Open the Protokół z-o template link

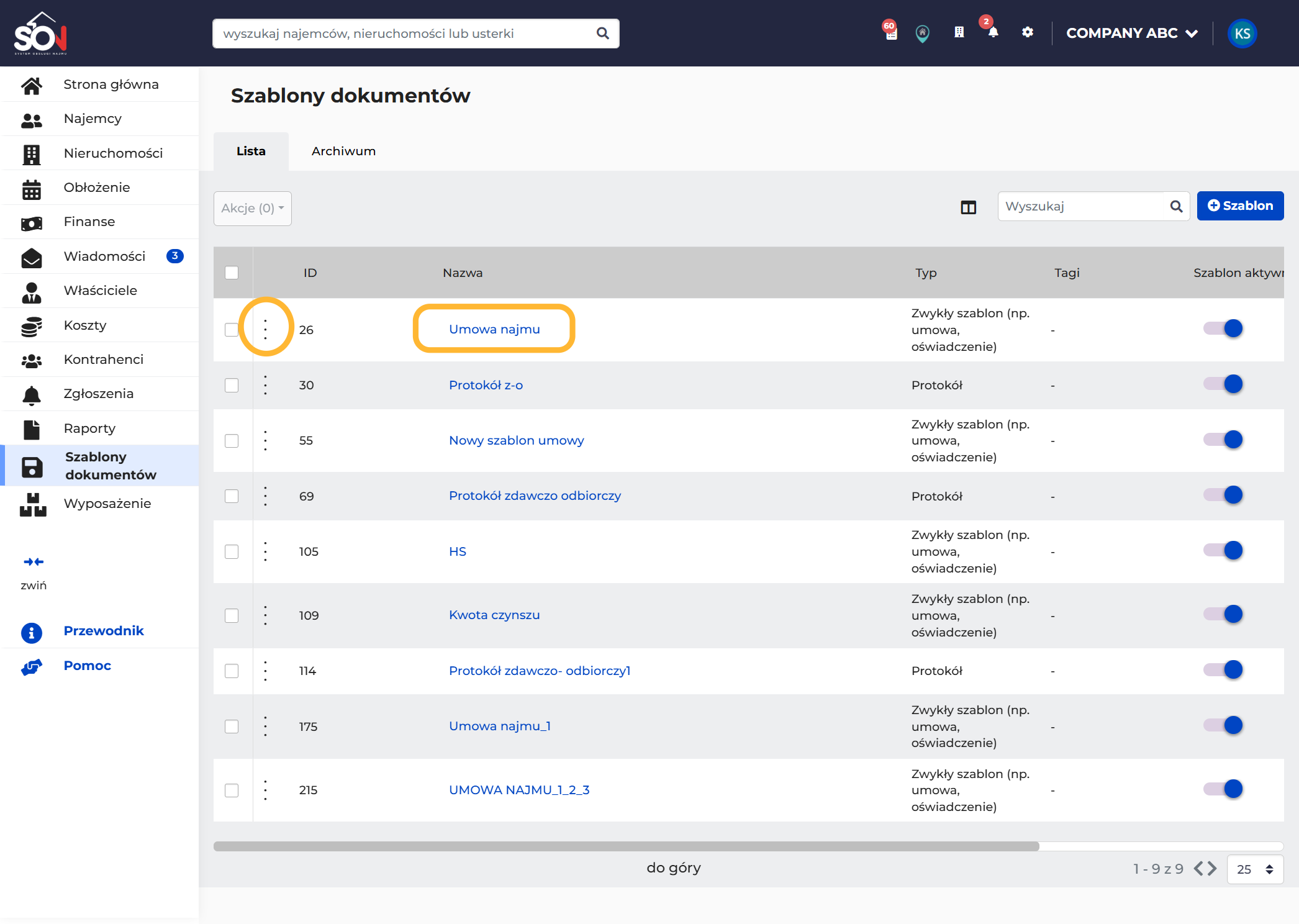pos(486,385)
